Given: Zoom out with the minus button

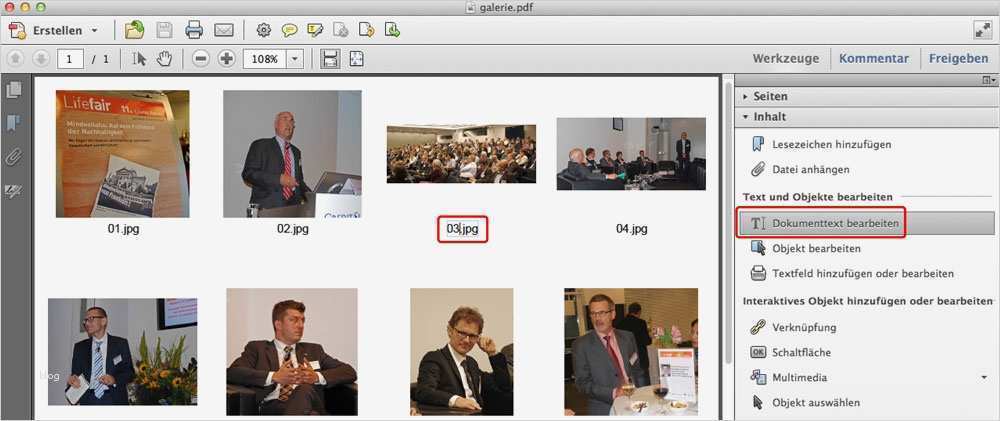Looking at the screenshot, I should (201, 59).
